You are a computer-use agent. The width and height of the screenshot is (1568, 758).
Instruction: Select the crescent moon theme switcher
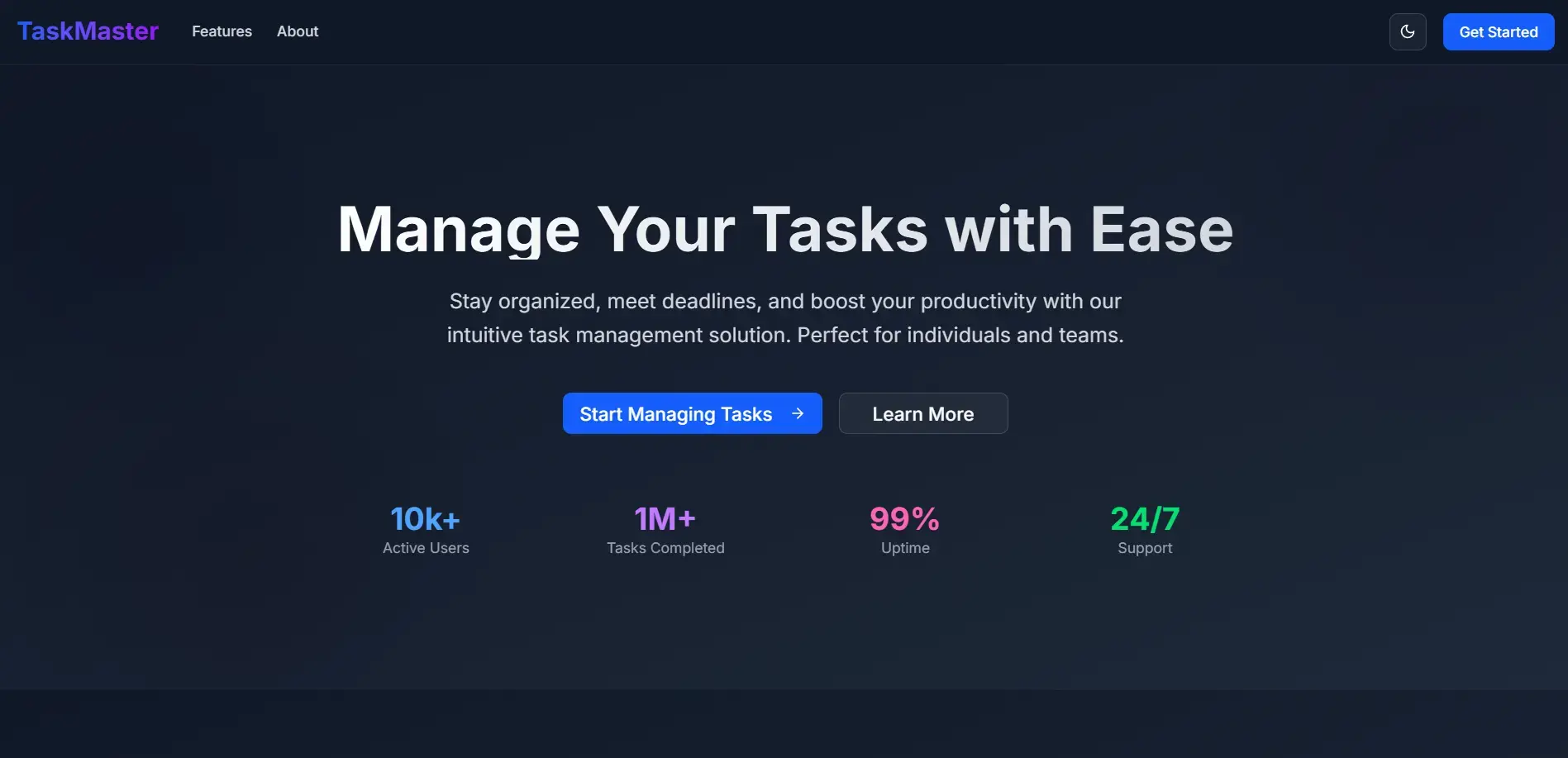pos(1408,31)
